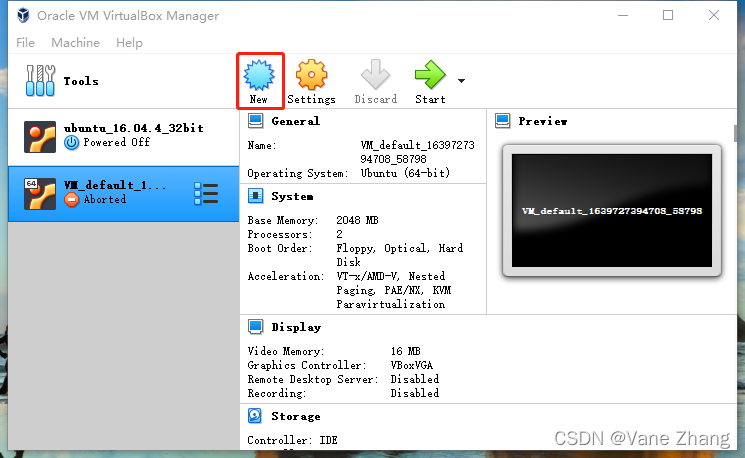Viewport: 745px width, 458px height.
Task: Click the Aborted status icon
Action: tap(71, 200)
